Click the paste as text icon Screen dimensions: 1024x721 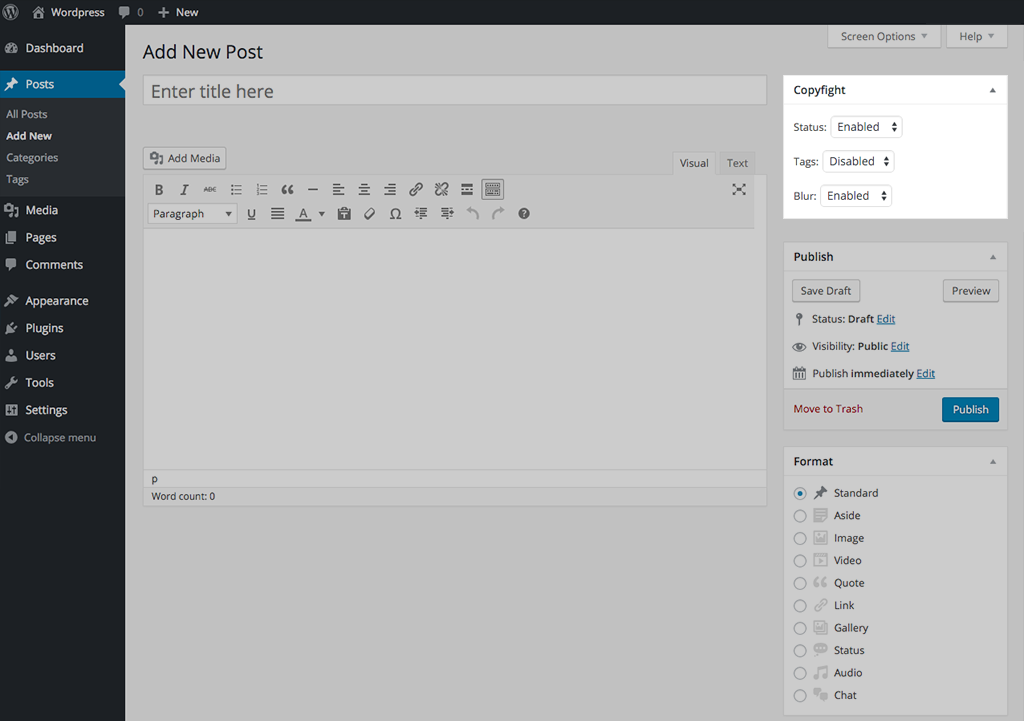point(344,214)
